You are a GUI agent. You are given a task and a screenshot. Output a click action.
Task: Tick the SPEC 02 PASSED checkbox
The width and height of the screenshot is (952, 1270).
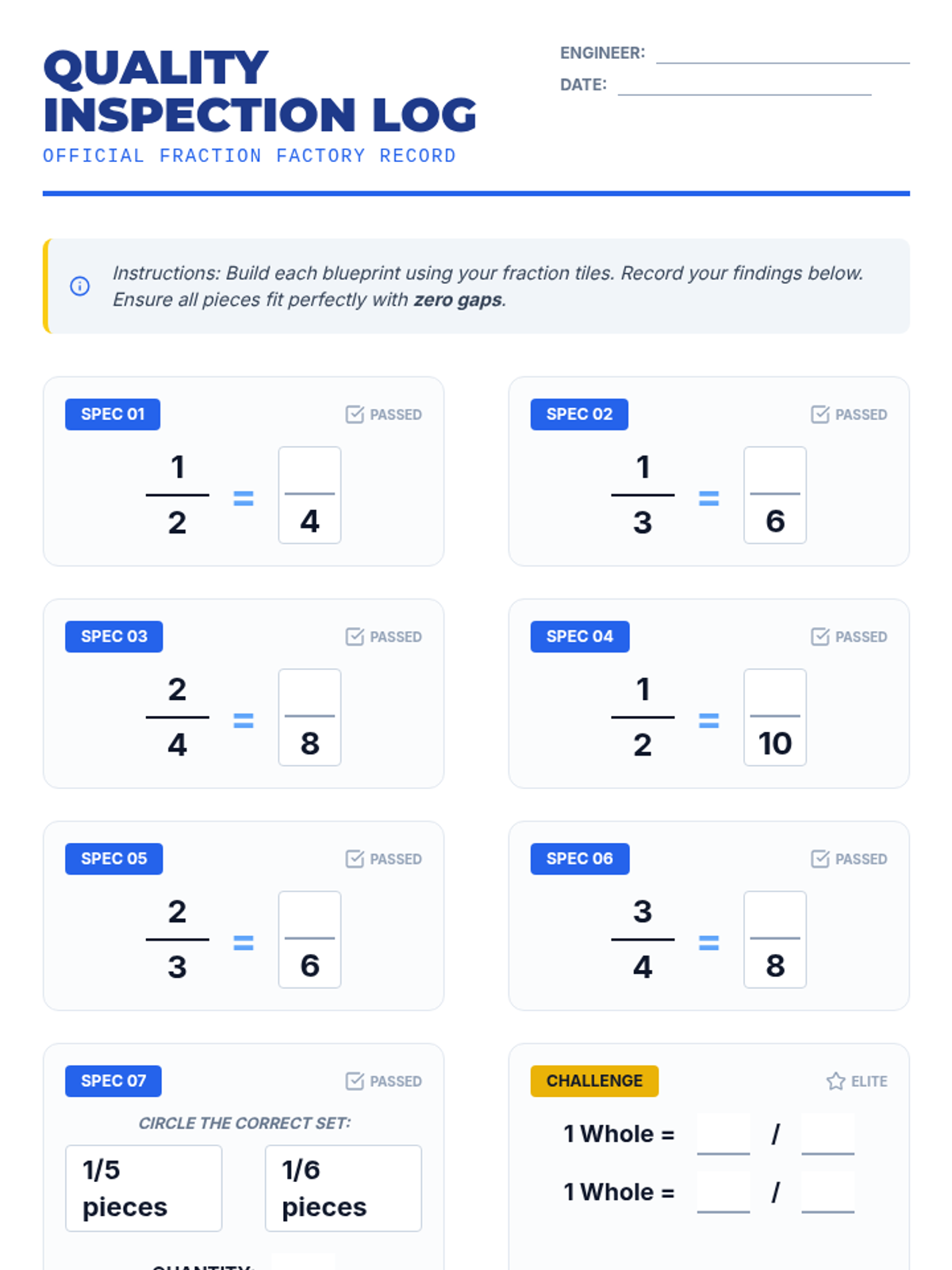tap(820, 414)
